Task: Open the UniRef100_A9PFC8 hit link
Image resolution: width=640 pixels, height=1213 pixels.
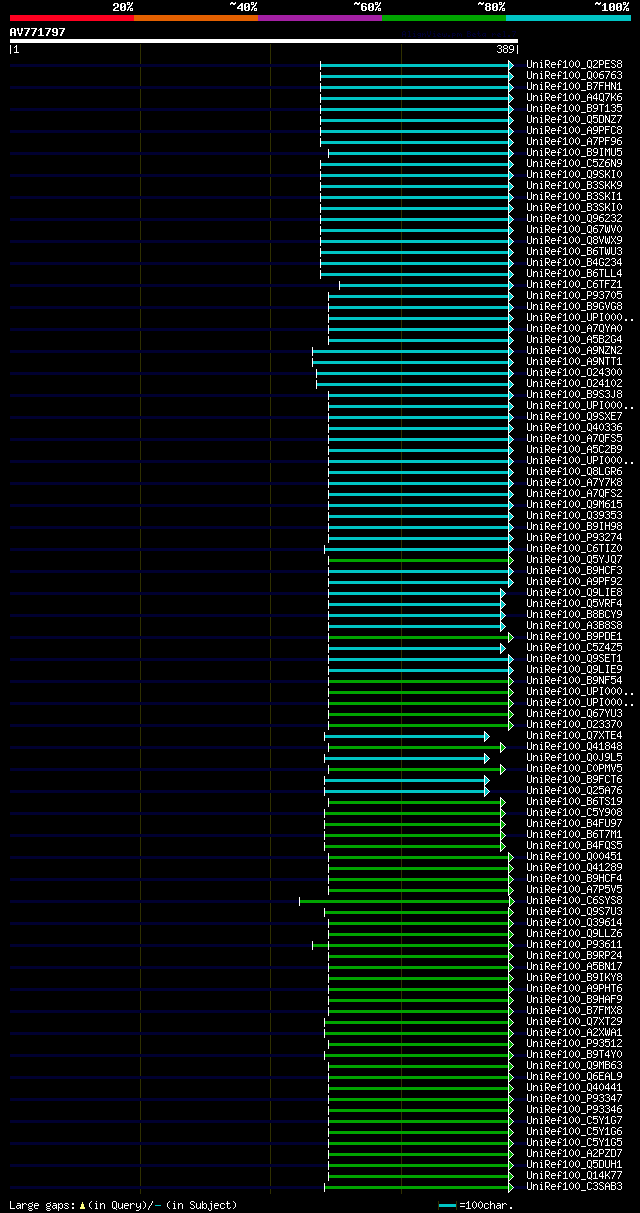Action: tap(574, 131)
